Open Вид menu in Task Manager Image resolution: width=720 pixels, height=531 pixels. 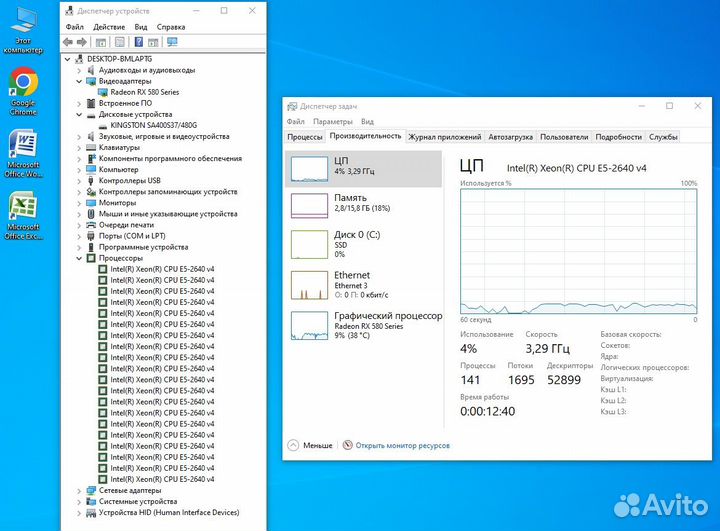[x=367, y=121]
